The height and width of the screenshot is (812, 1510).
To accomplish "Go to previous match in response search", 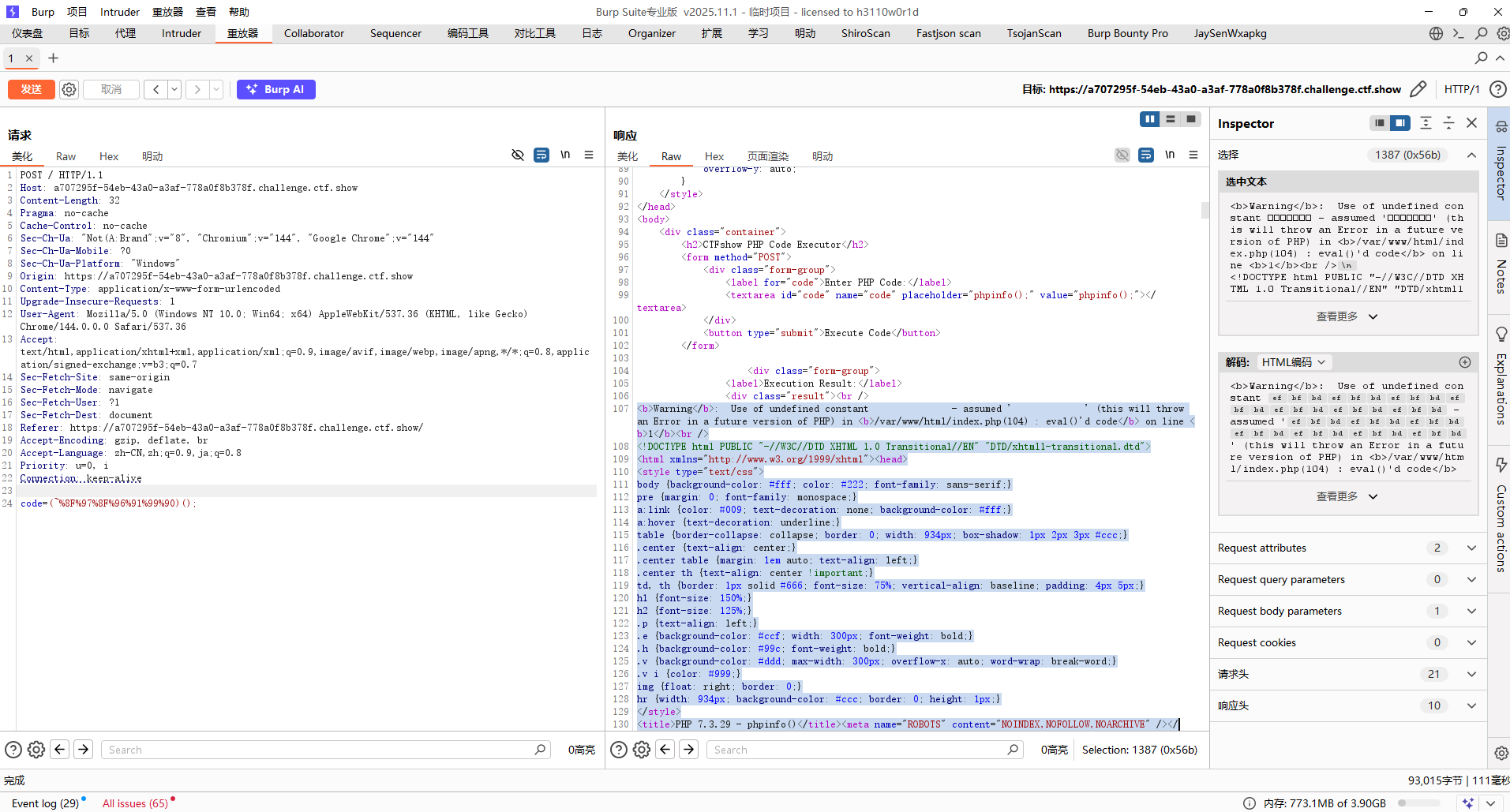I will coord(665,750).
